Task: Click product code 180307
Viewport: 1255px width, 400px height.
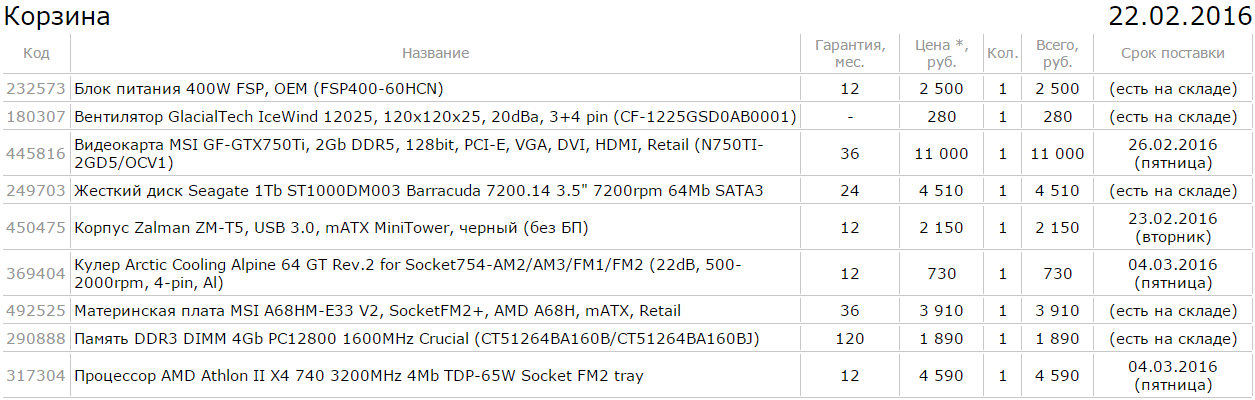Action: [x=36, y=117]
